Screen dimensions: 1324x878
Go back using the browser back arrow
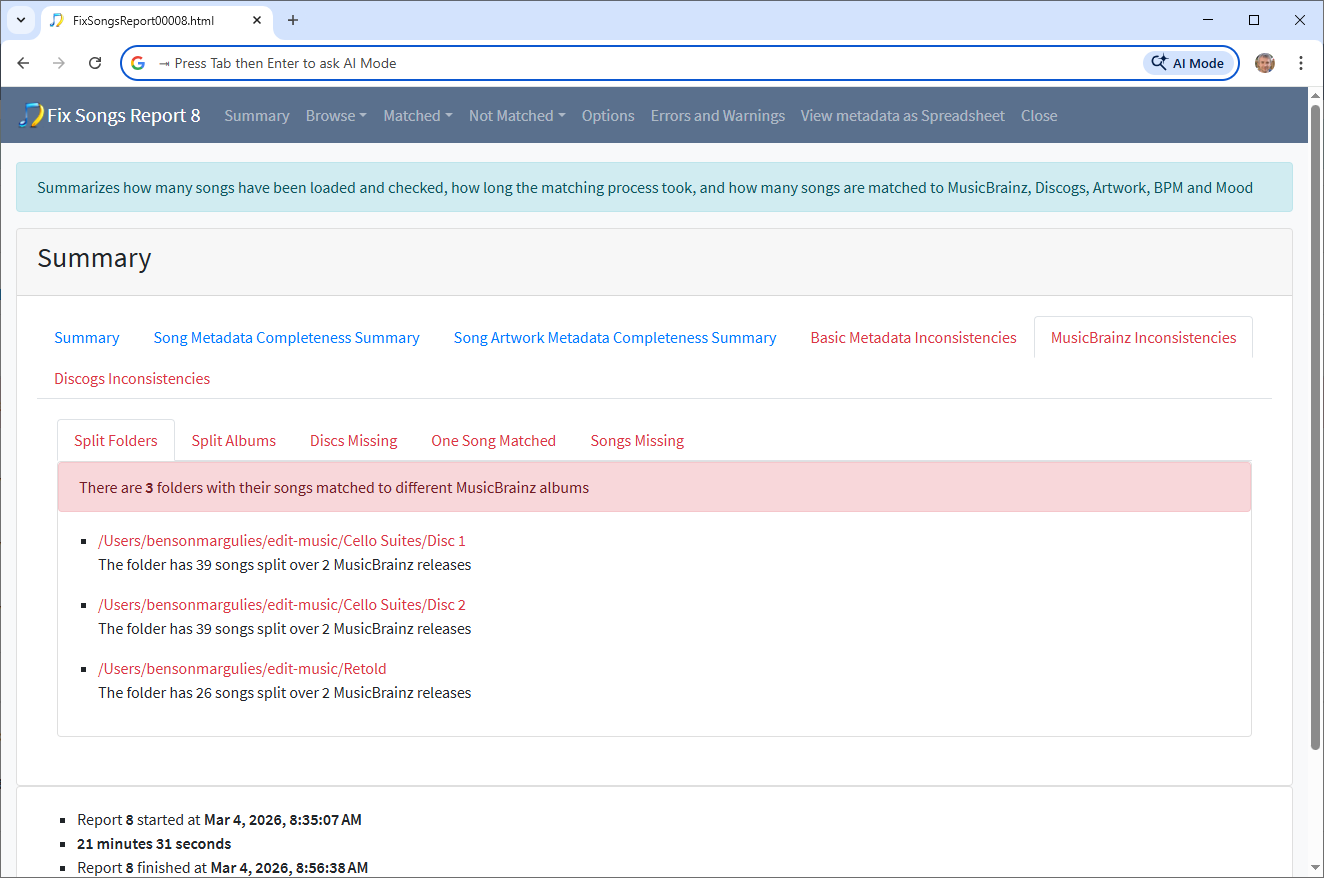click(24, 63)
